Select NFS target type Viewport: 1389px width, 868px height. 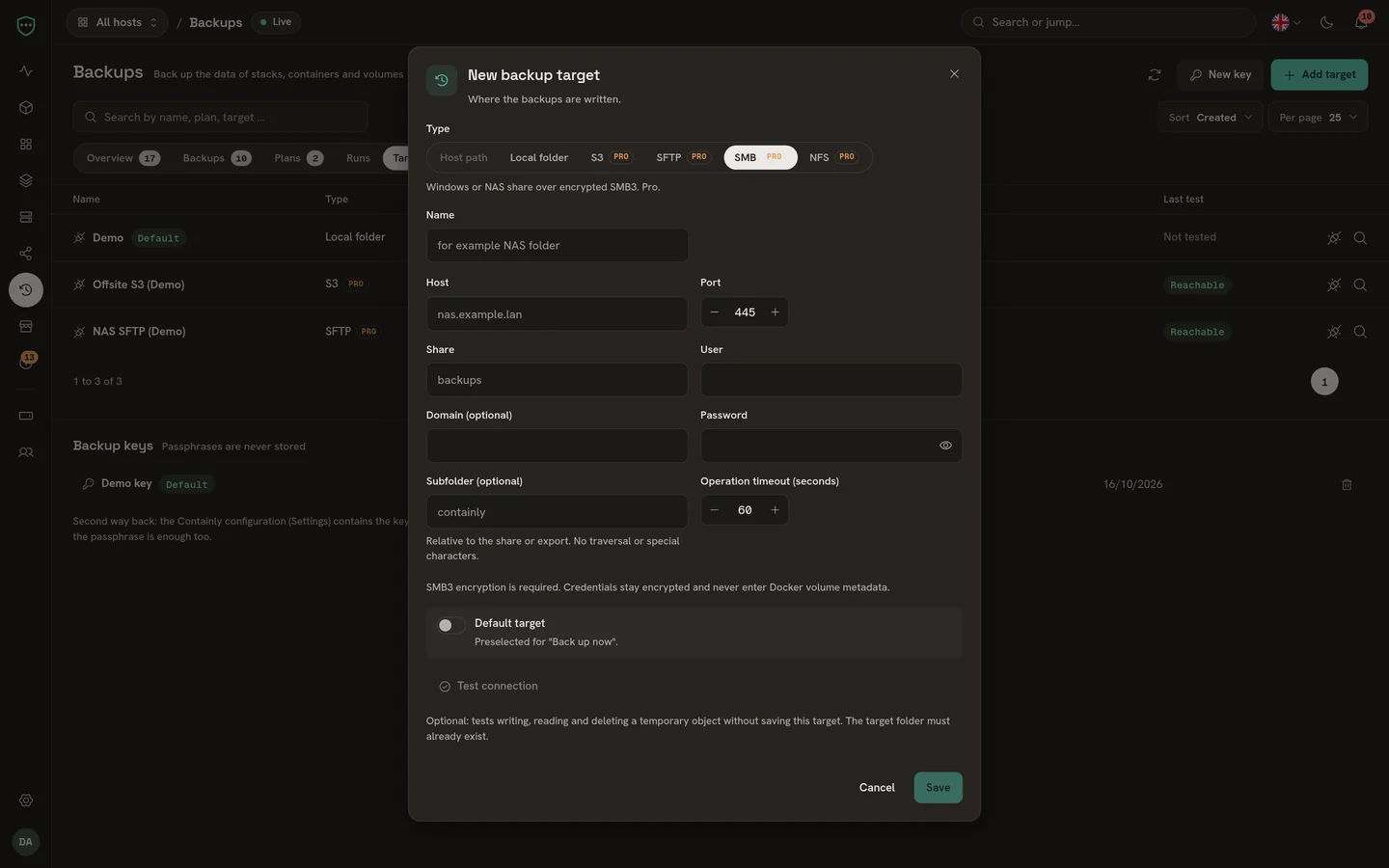pyautogui.click(x=833, y=157)
